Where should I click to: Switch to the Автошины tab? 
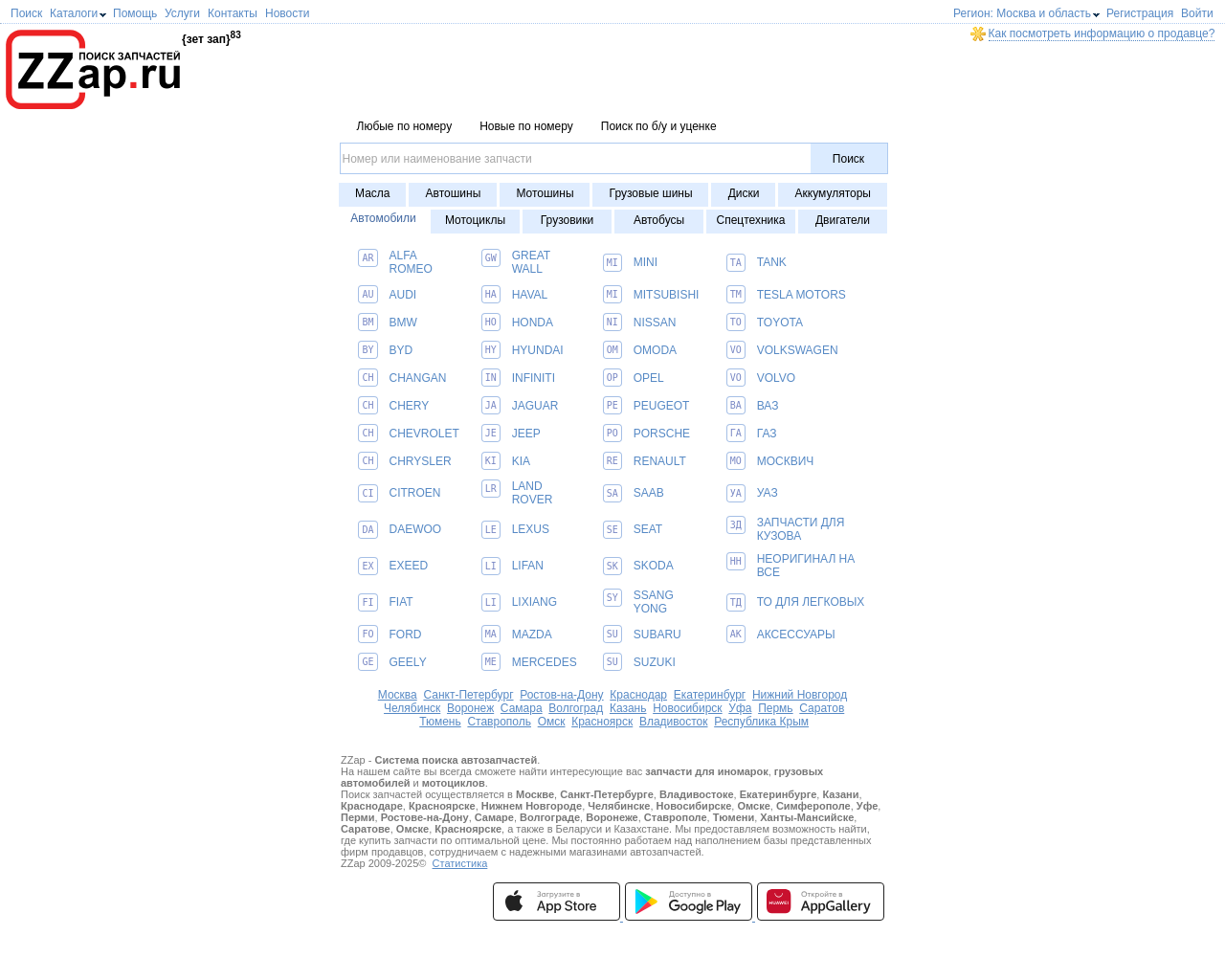click(453, 194)
